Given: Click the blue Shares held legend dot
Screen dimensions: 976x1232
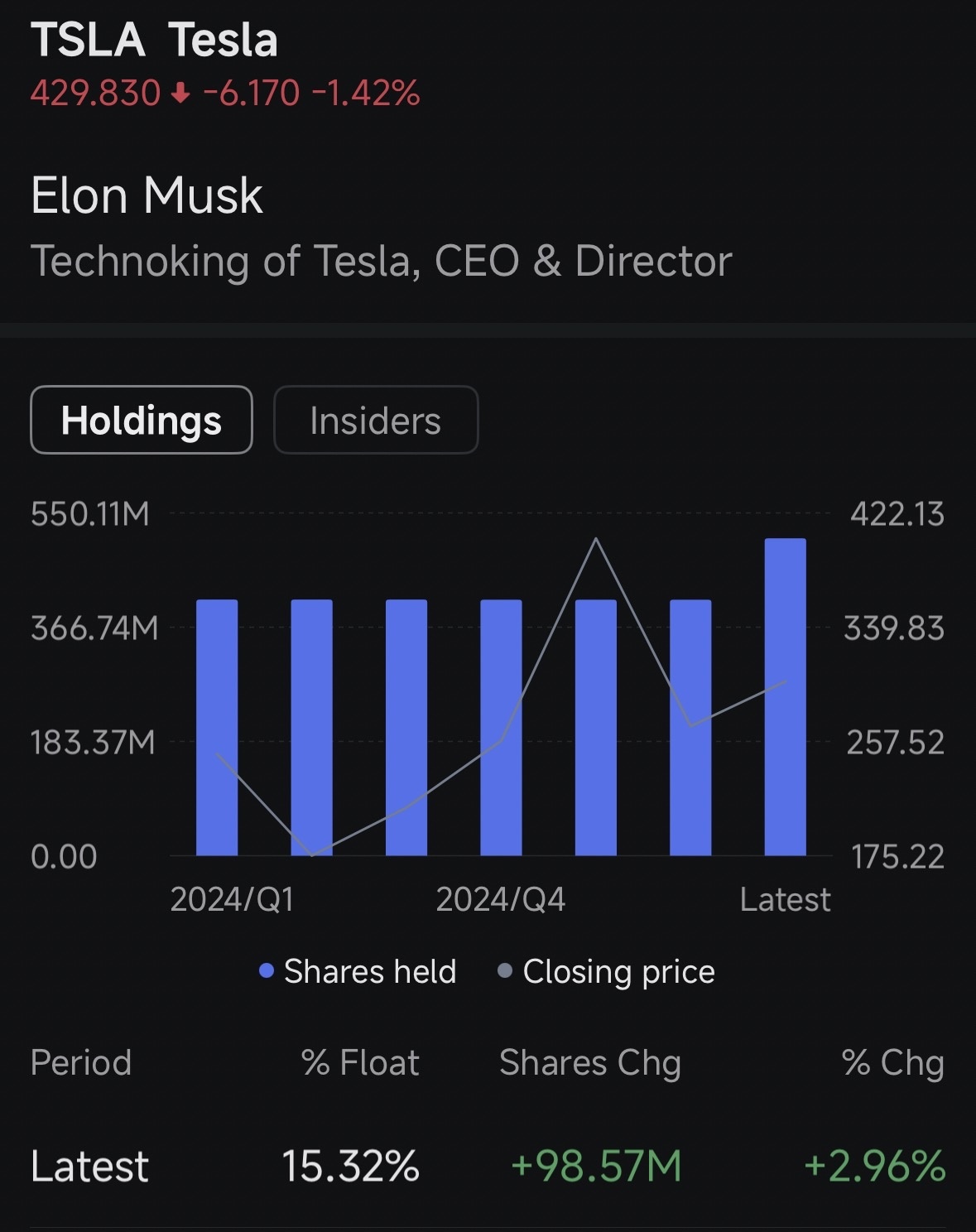Looking at the screenshot, I should tap(267, 970).
